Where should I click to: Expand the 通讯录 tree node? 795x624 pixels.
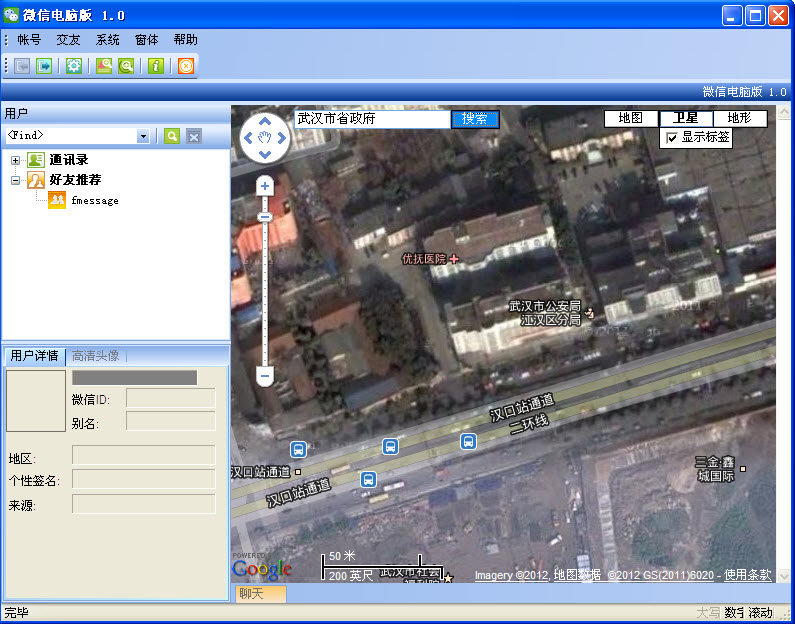click(x=16, y=160)
